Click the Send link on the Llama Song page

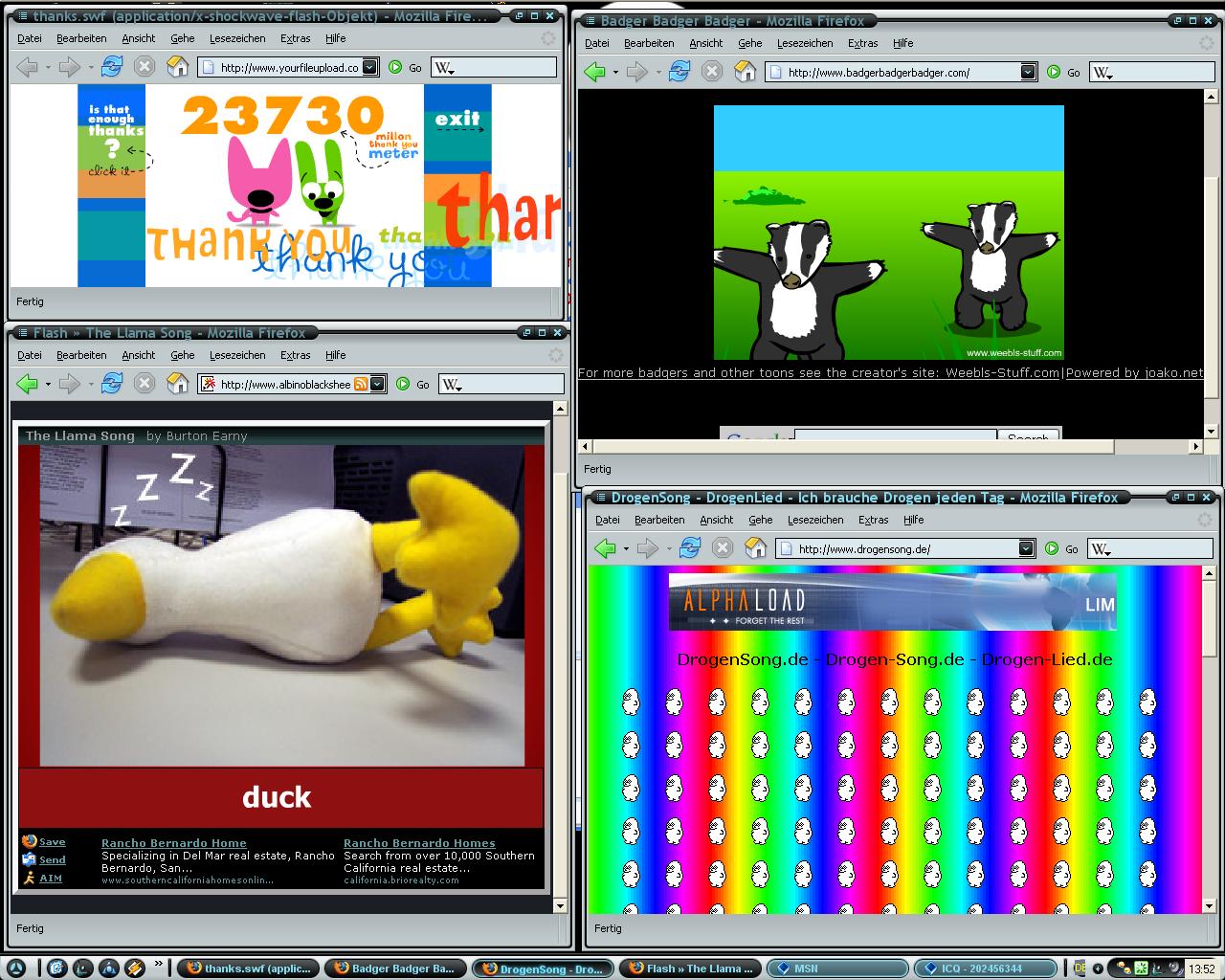(x=53, y=859)
